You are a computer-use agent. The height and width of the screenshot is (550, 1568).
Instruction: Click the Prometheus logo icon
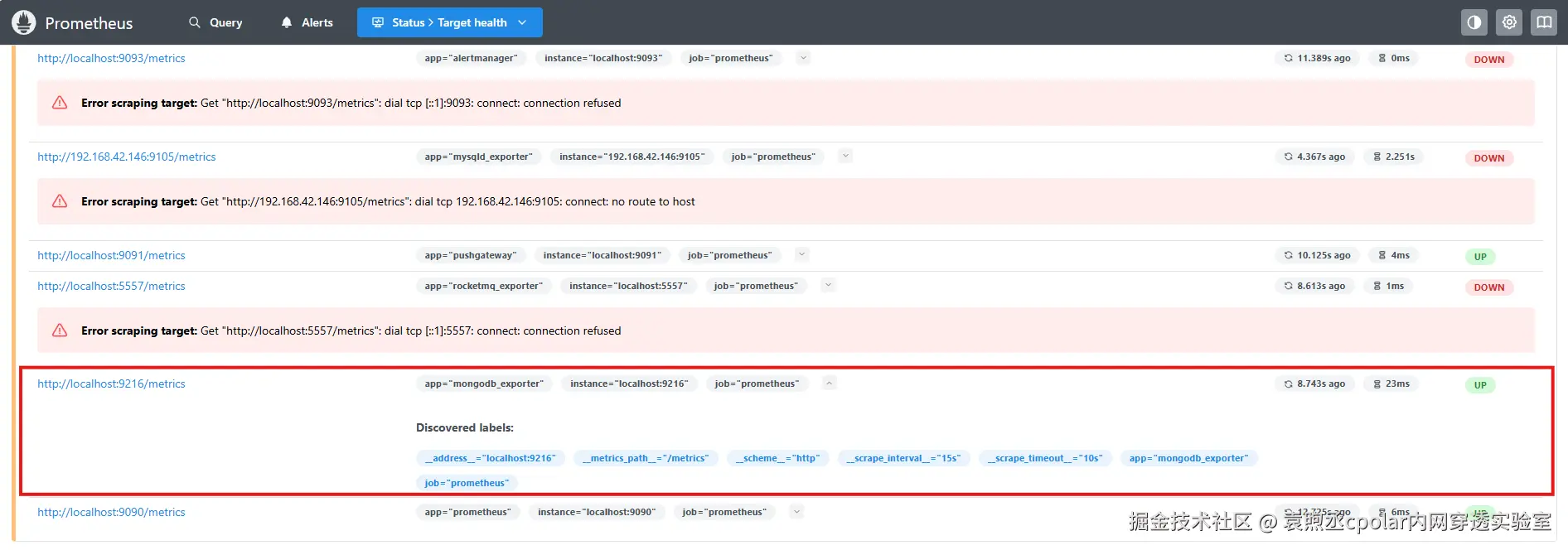pos(24,22)
